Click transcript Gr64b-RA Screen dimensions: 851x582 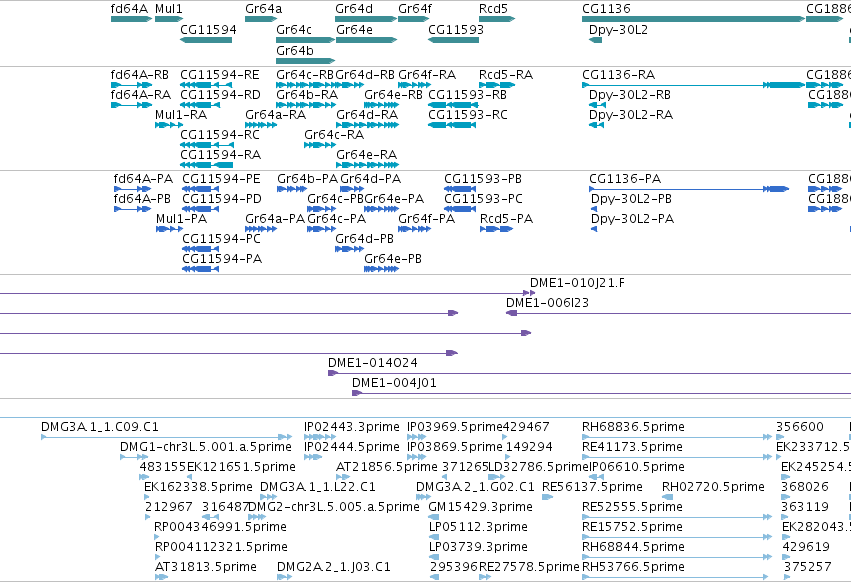coord(307,94)
